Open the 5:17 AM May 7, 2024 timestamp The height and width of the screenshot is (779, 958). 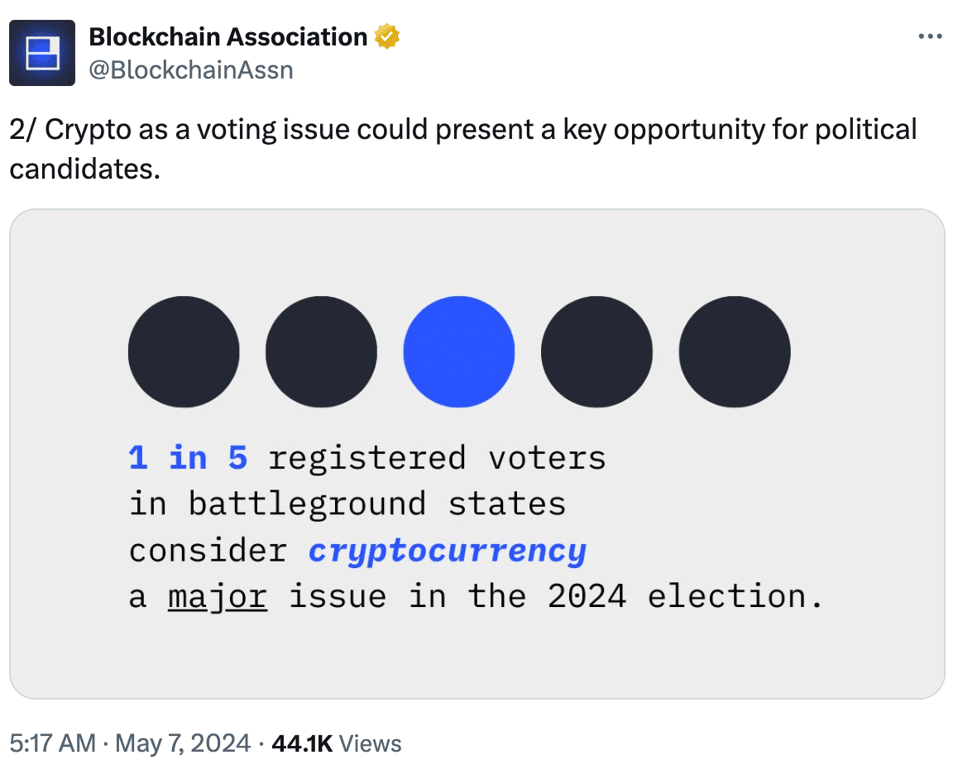(128, 744)
